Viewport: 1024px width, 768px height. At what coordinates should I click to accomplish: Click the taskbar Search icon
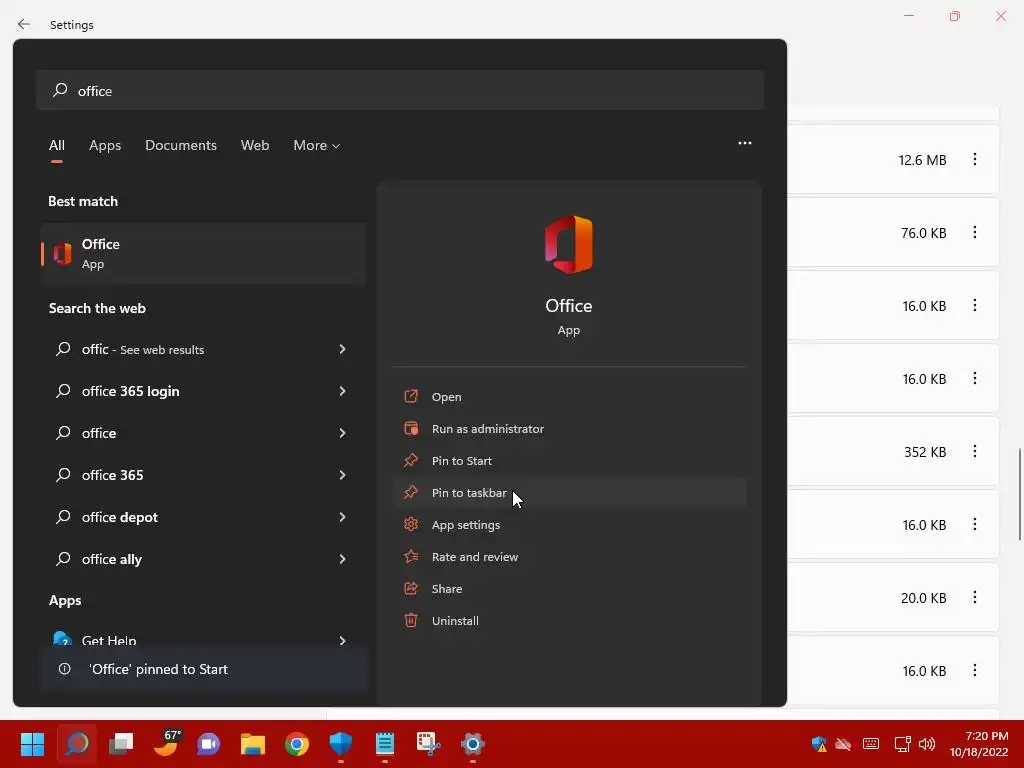[x=76, y=744]
